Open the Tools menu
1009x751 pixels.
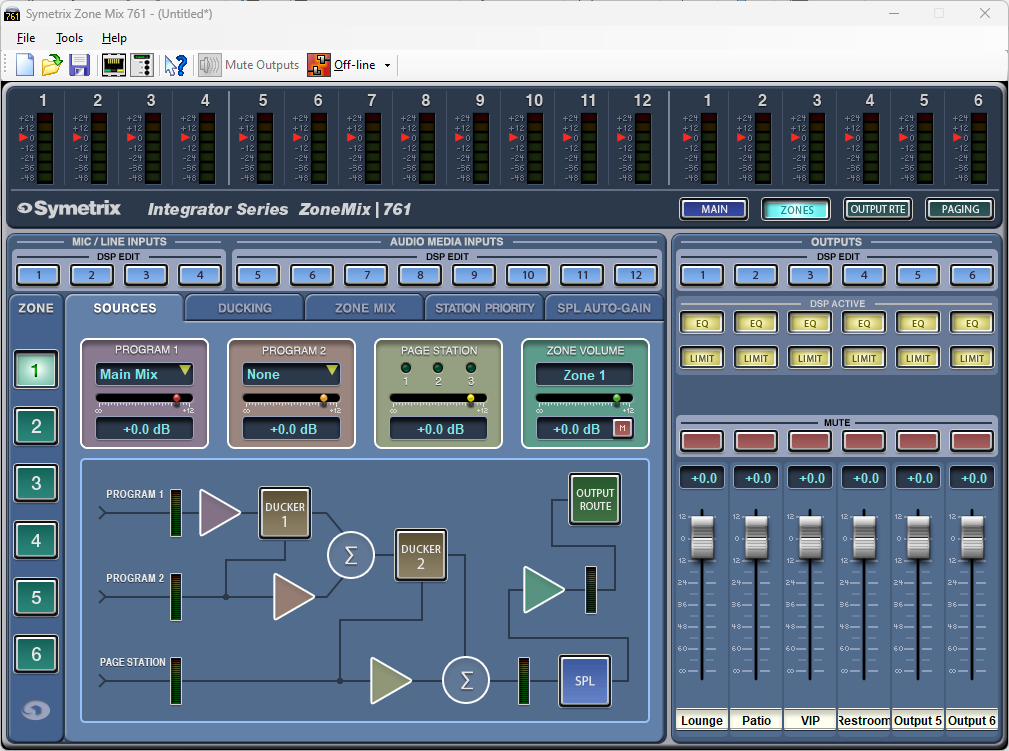(x=69, y=38)
